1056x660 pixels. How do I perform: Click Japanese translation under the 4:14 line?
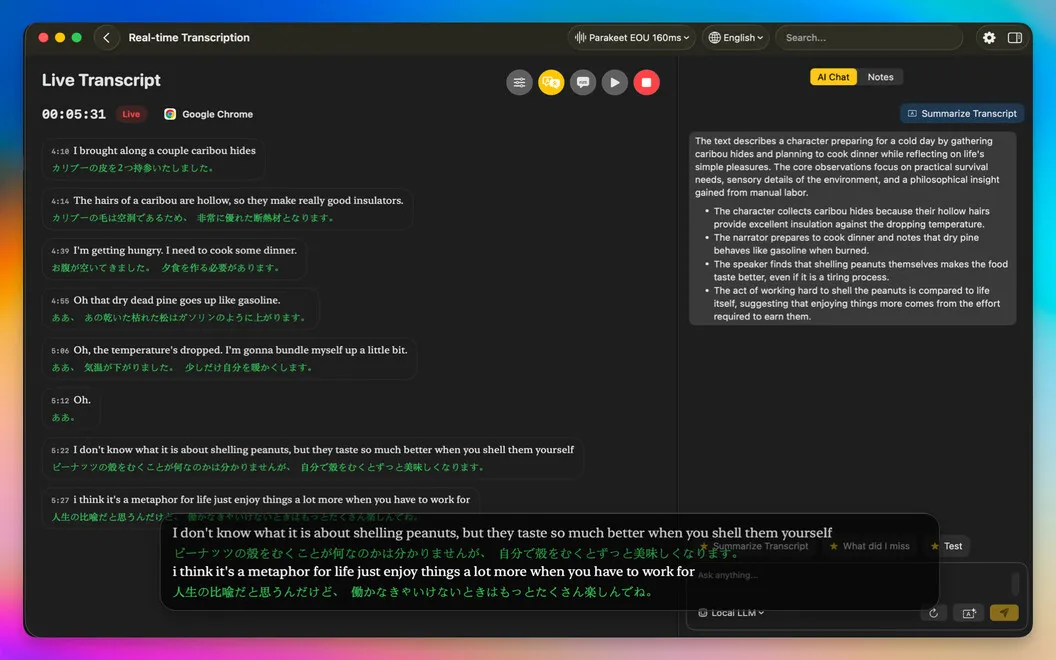(193, 218)
